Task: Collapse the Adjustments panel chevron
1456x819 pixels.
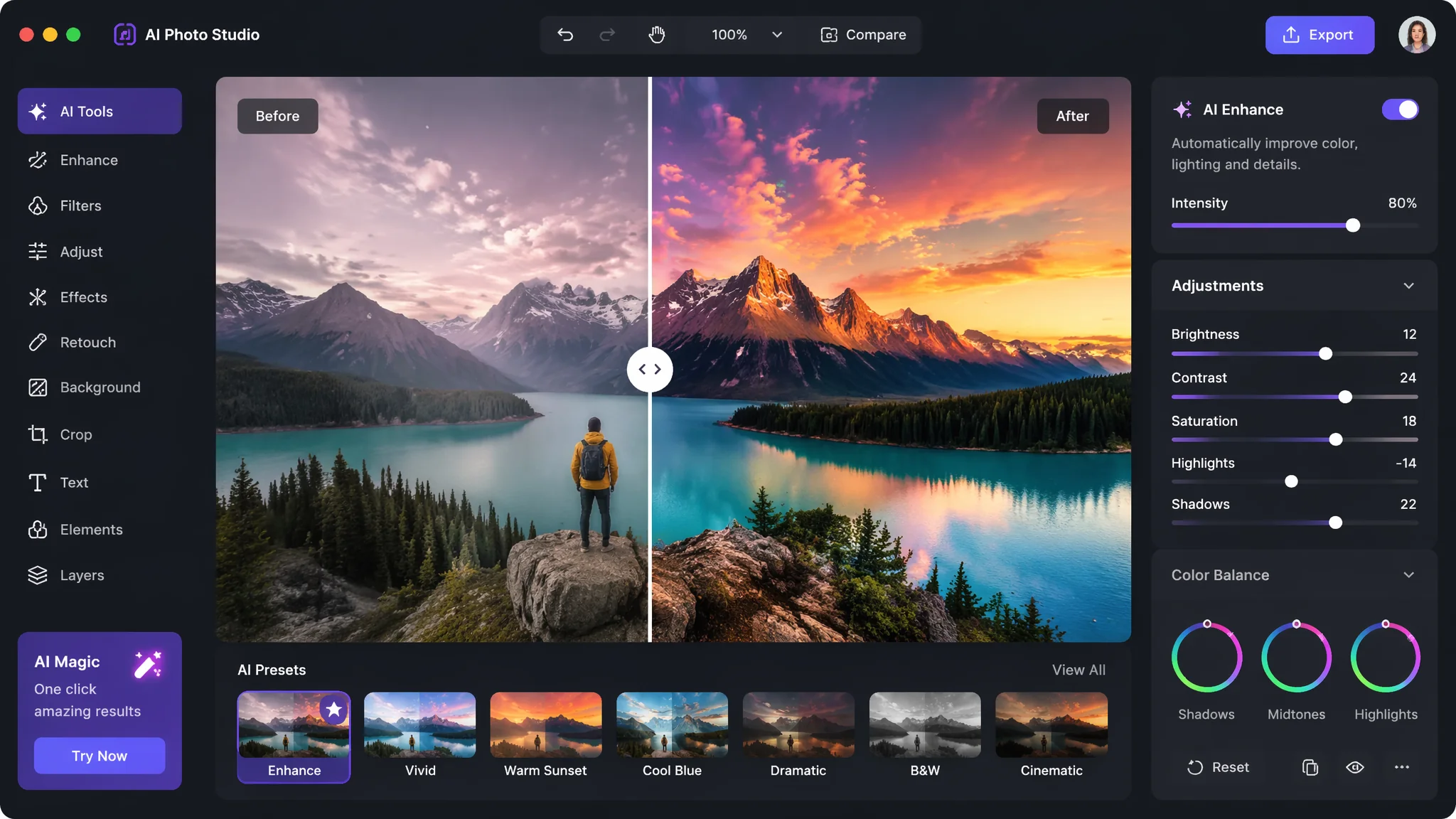Action: (x=1408, y=286)
